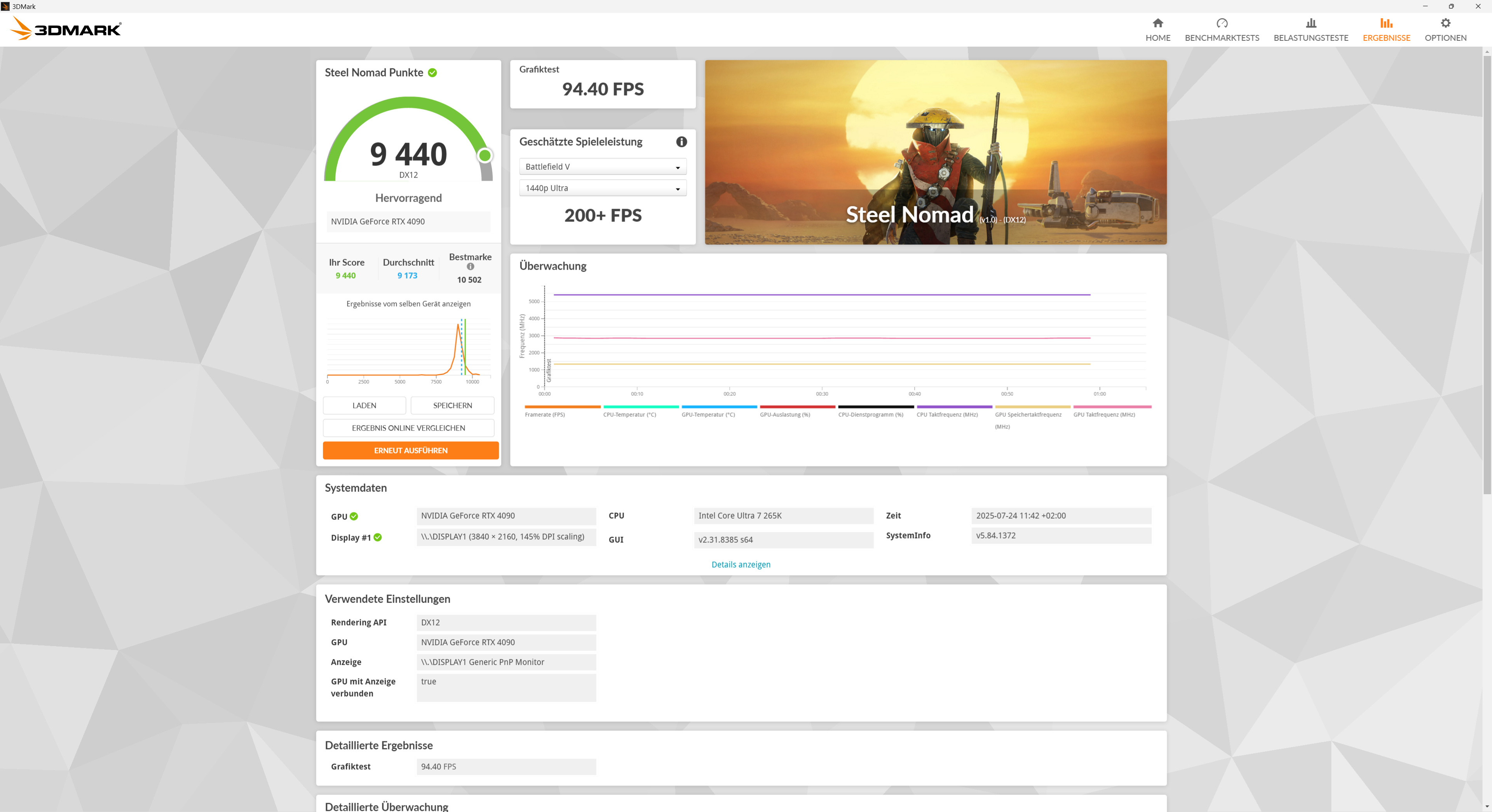Click Ergebnis Online Vergleichen button
Screen dimensions: 1492x812
click(x=408, y=428)
